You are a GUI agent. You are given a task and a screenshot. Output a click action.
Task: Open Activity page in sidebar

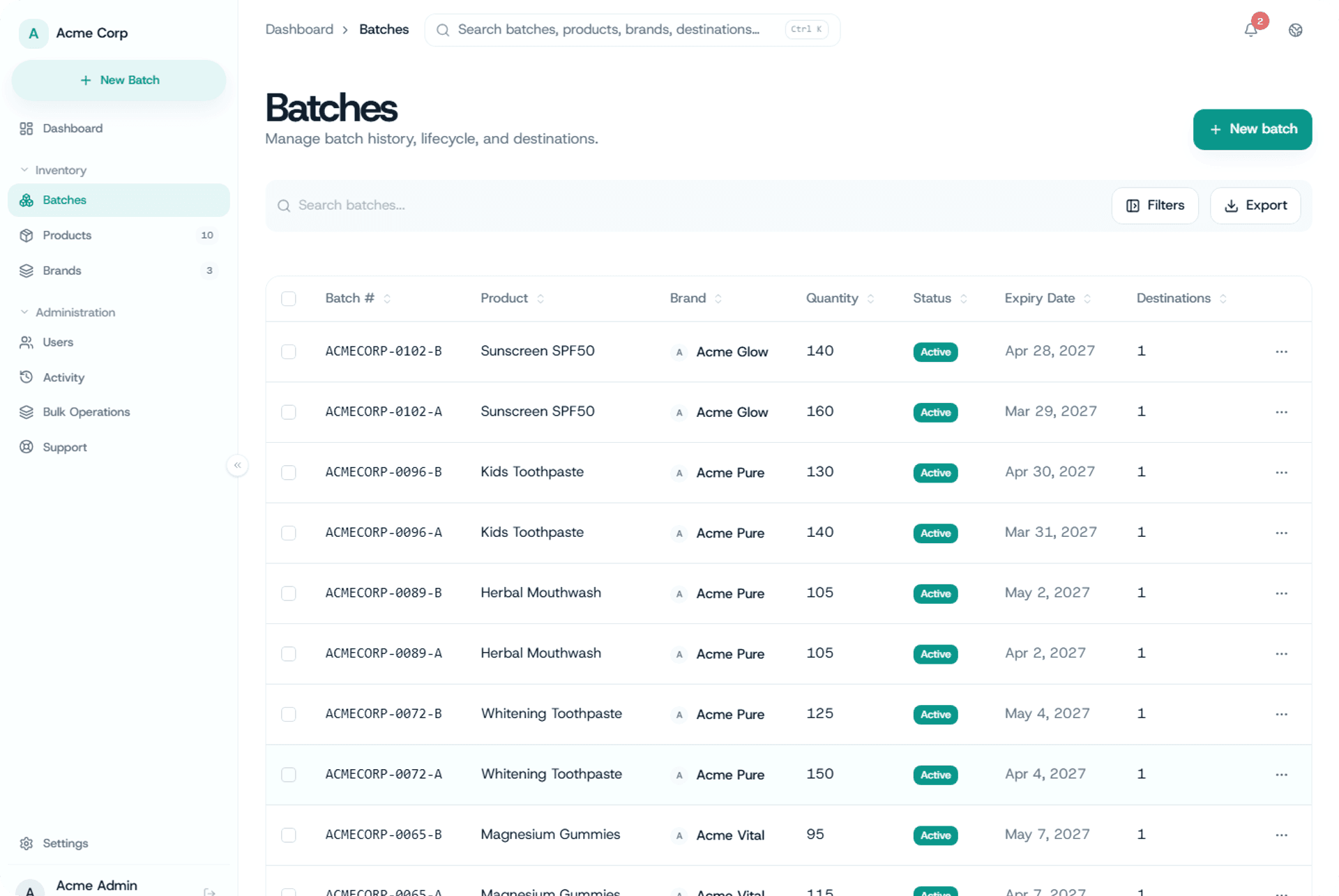[x=119, y=377]
